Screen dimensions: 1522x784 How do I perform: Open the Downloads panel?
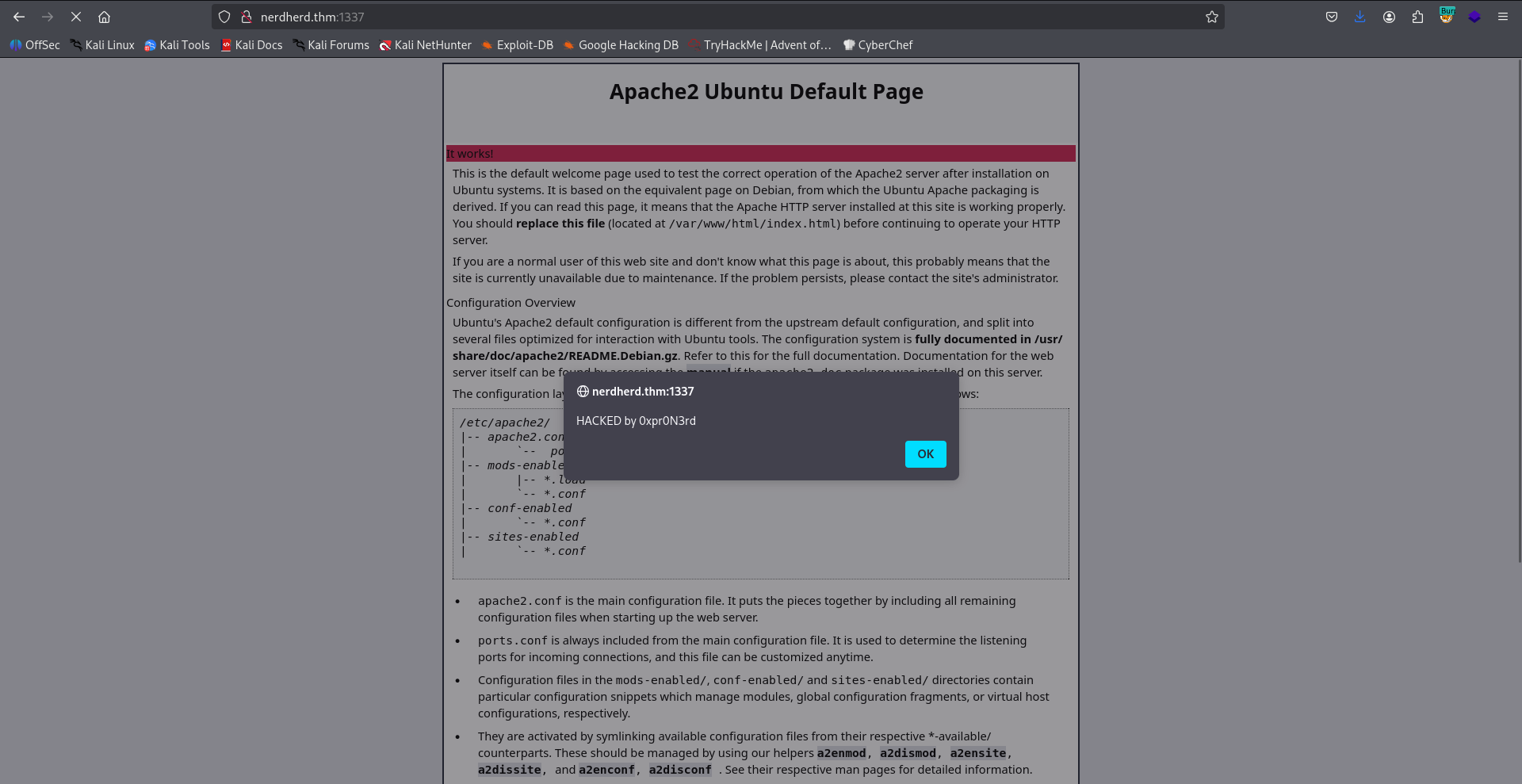tap(1360, 17)
